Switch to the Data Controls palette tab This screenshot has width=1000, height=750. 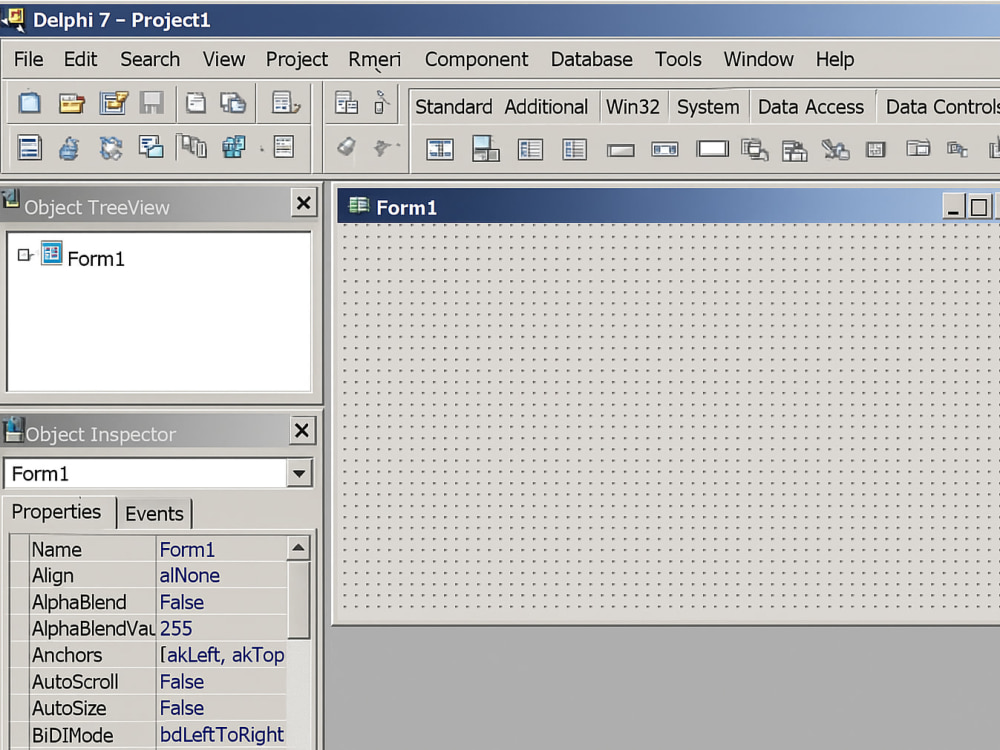click(x=941, y=107)
